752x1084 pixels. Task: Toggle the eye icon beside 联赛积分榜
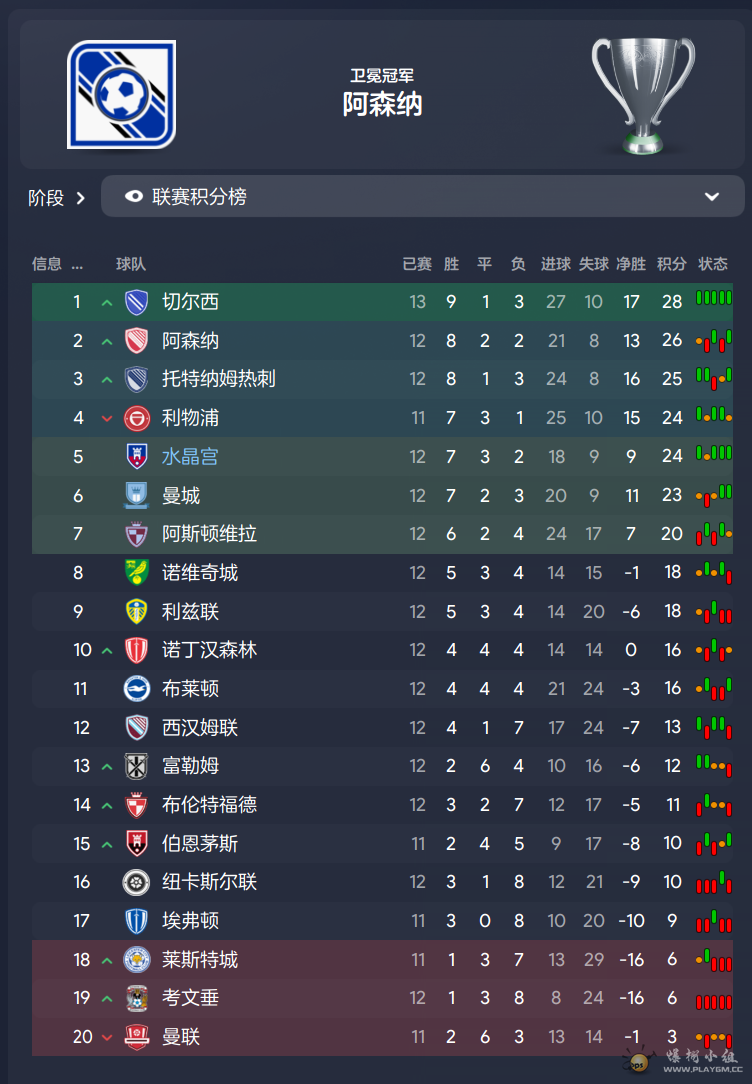pos(133,197)
